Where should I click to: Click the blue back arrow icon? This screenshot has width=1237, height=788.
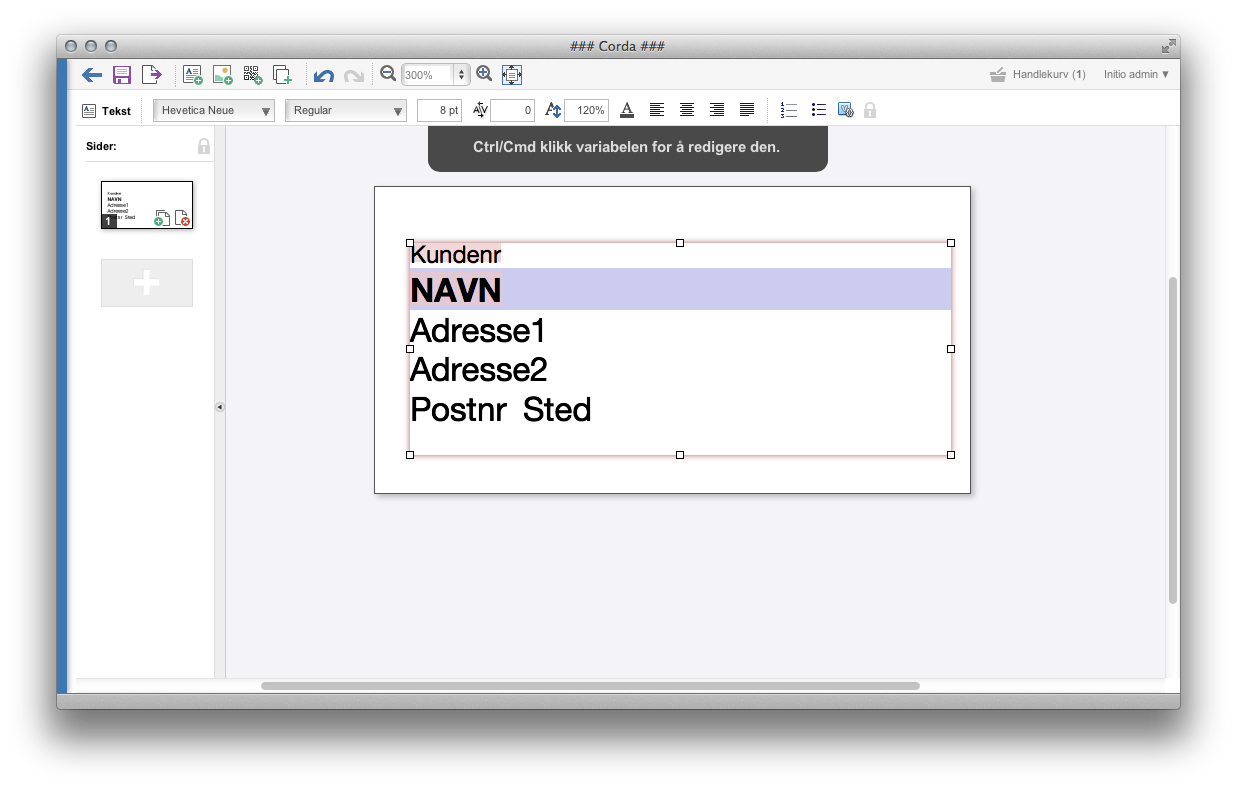92,75
